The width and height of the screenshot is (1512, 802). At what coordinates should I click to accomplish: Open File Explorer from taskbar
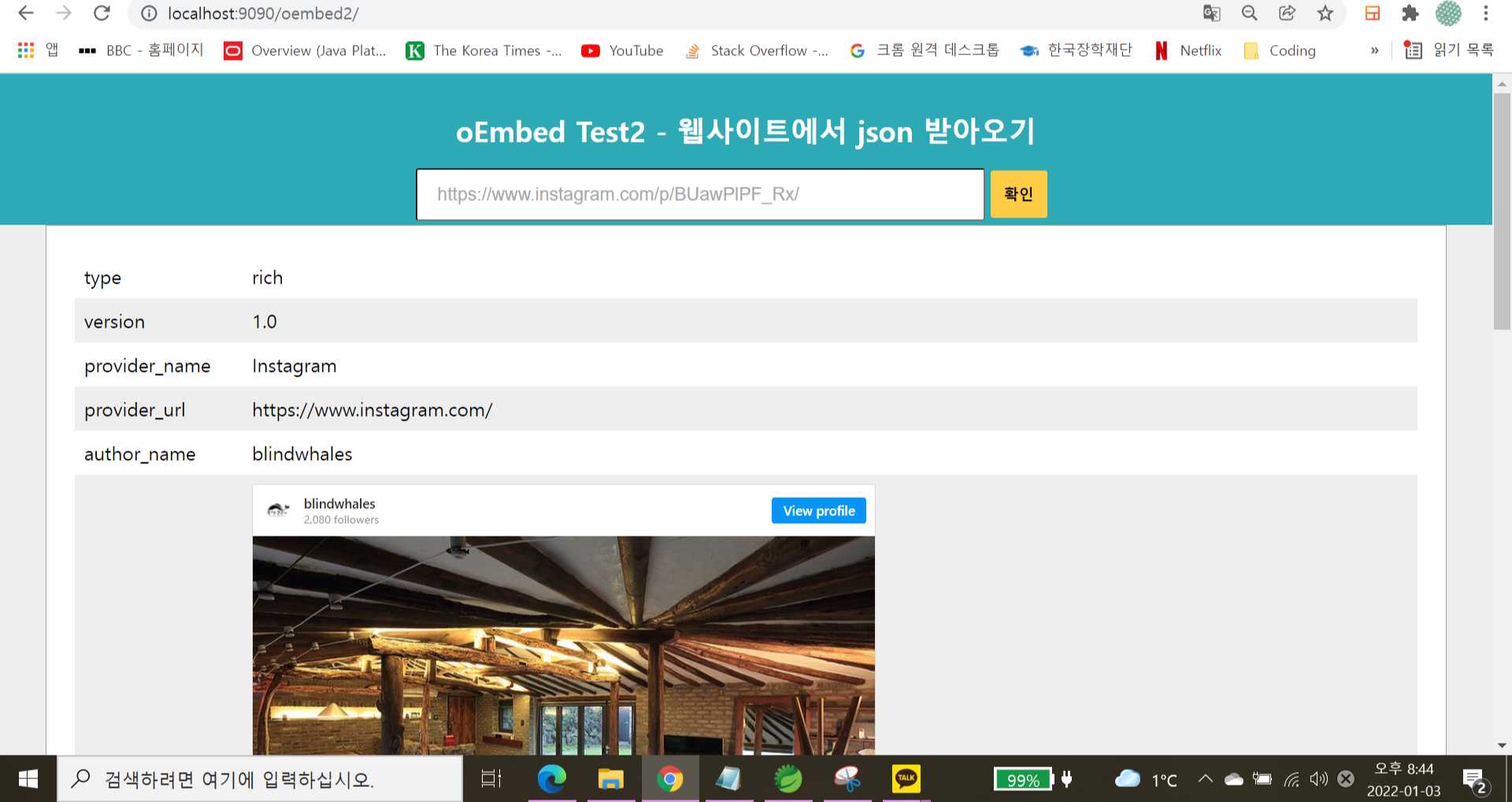pyautogui.click(x=610, y=779)
